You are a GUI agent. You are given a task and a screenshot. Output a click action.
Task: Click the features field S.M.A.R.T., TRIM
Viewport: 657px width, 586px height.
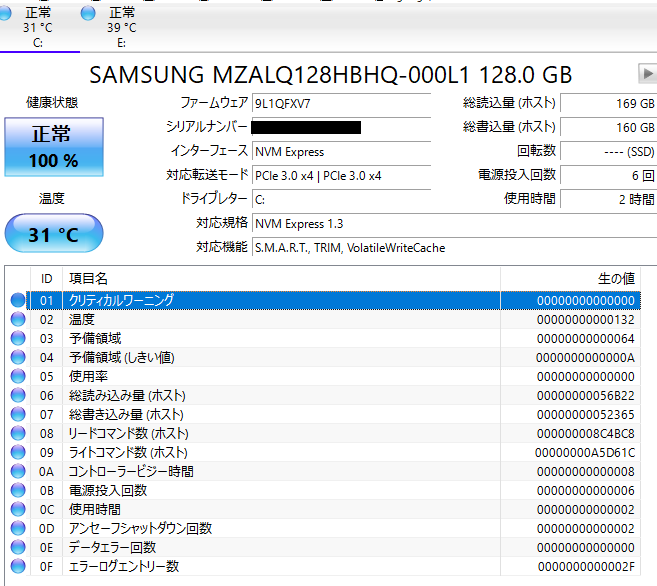coord(454,248)
